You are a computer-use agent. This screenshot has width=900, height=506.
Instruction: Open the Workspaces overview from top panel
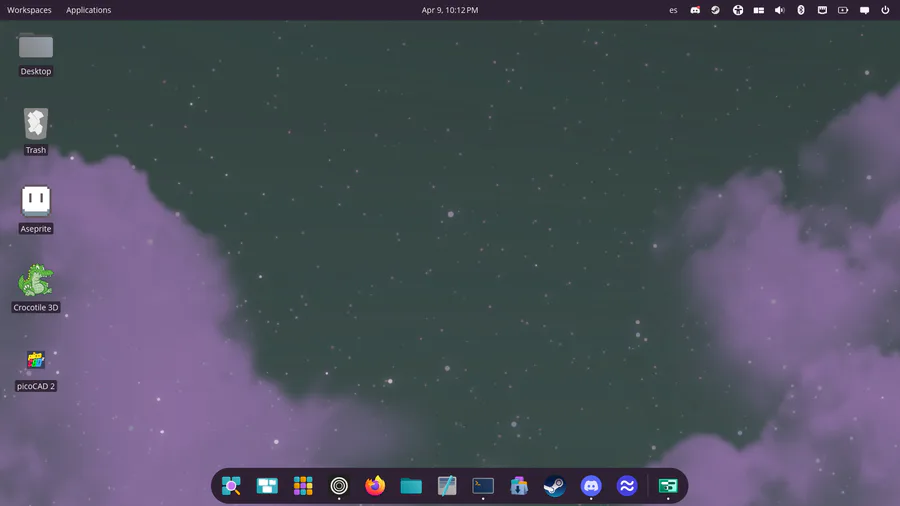[x=29, y=10]
